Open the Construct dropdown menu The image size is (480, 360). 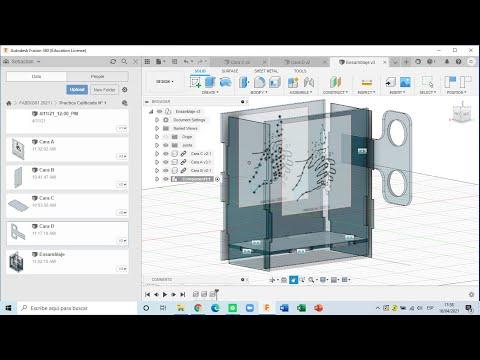point(335,92)
